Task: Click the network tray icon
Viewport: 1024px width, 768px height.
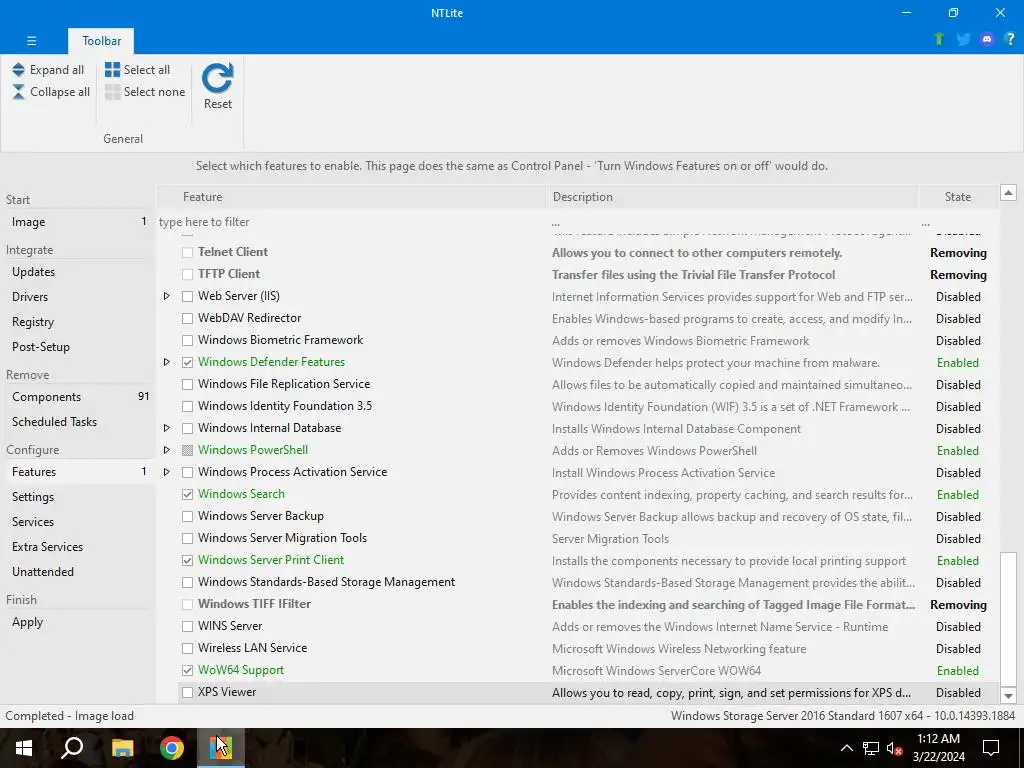Action: pos(871,748)
